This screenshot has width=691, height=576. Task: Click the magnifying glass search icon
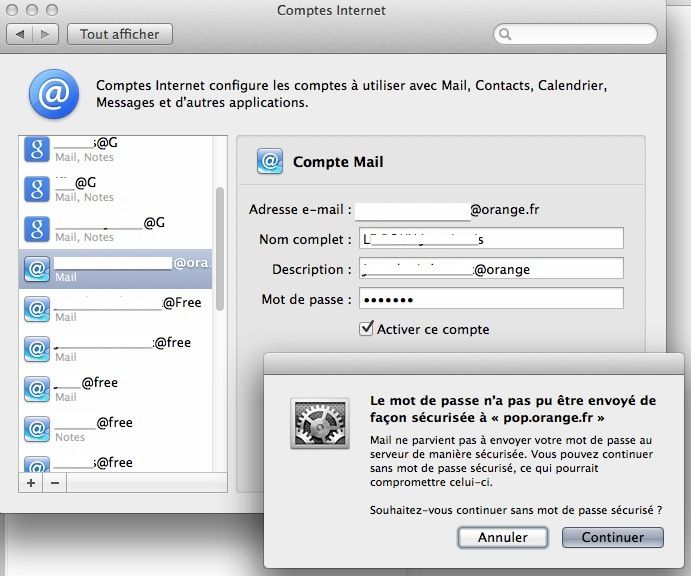point(505,34)
